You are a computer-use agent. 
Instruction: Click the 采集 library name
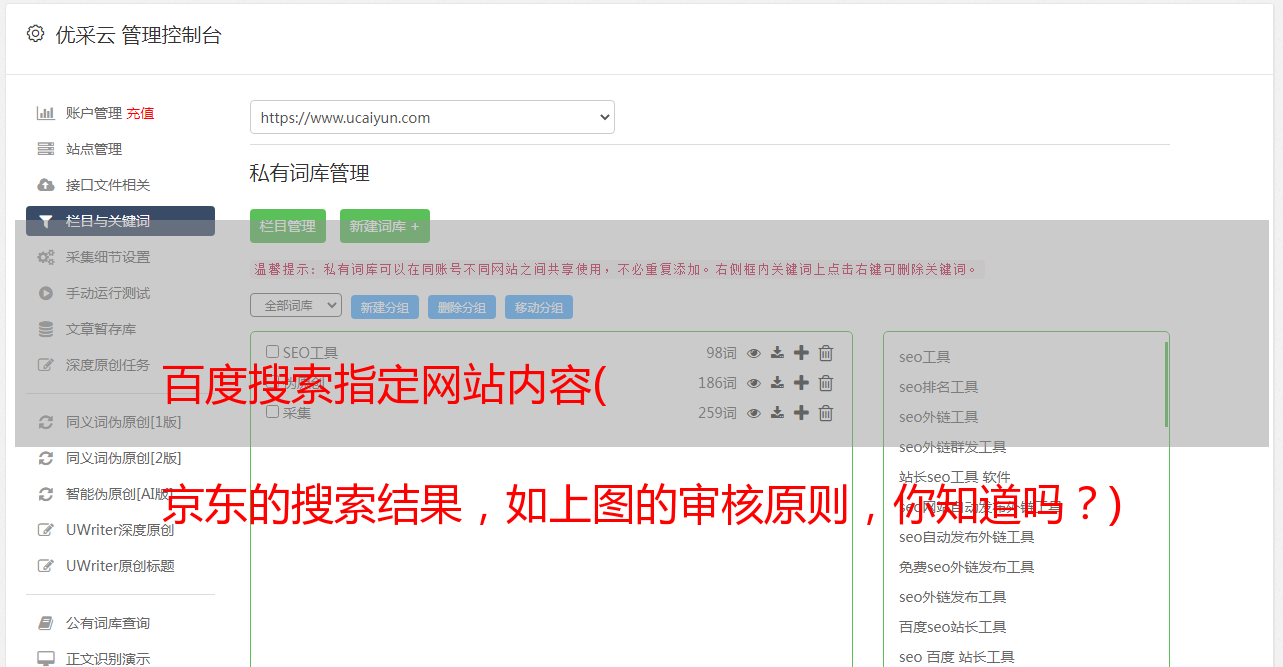297,413
